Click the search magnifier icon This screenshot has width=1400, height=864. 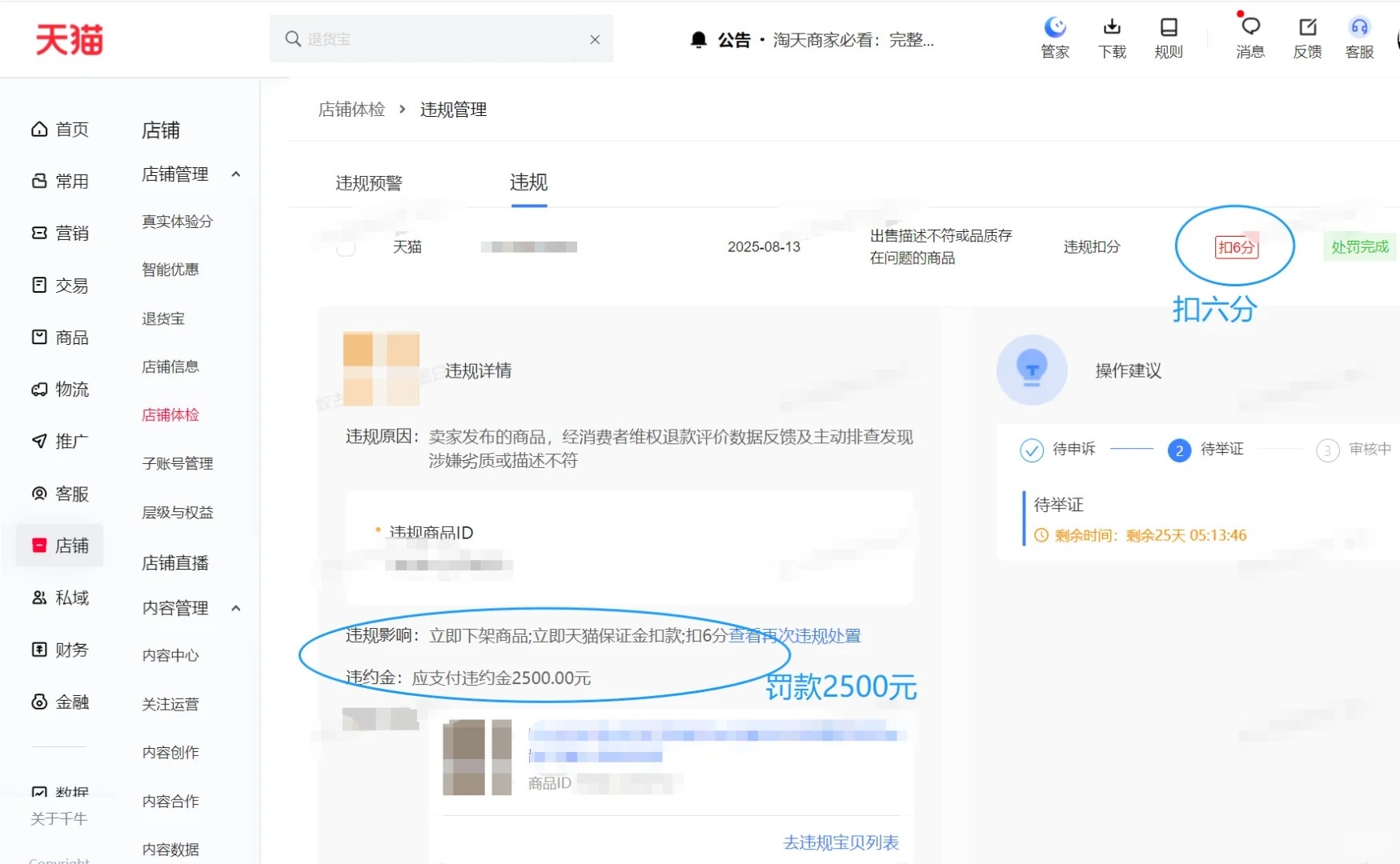[293, 39]
